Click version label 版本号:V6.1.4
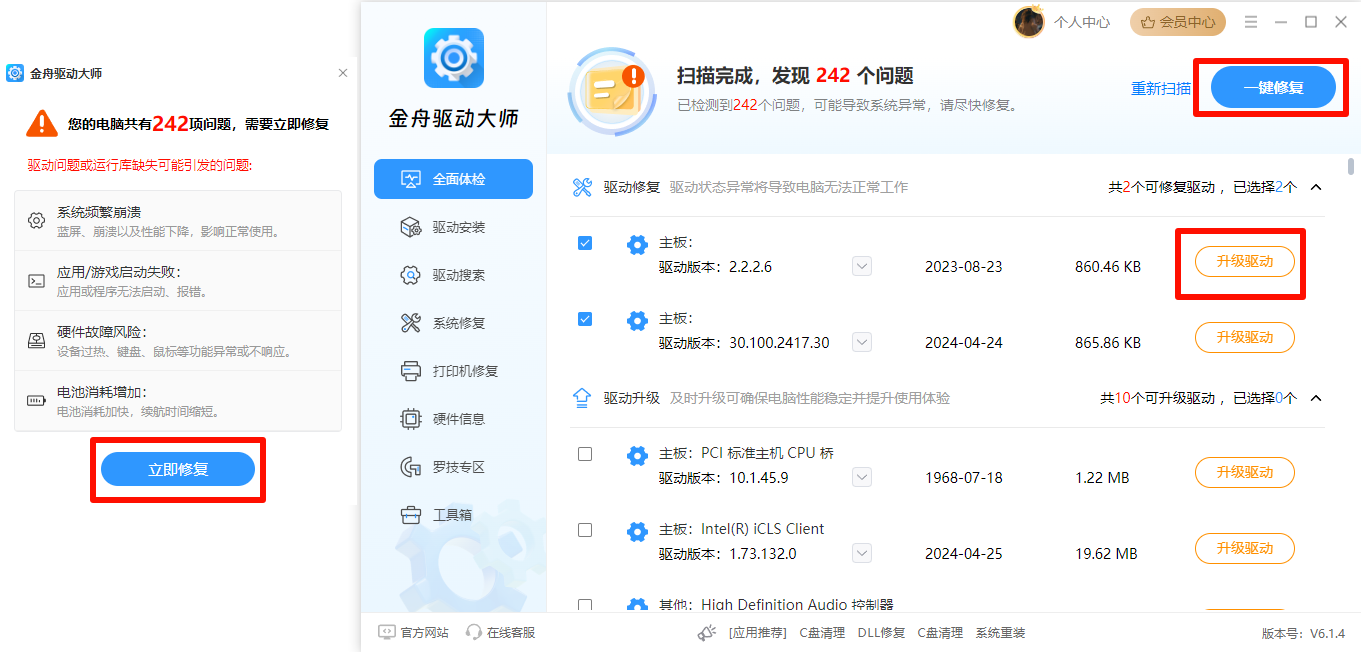Screen dimensions: 1361x652 coord(1303,634)
